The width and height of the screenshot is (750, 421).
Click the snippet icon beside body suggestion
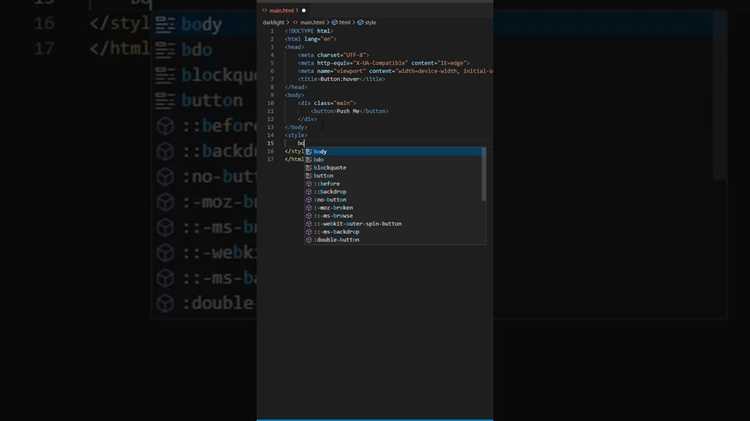pos(309,152)
